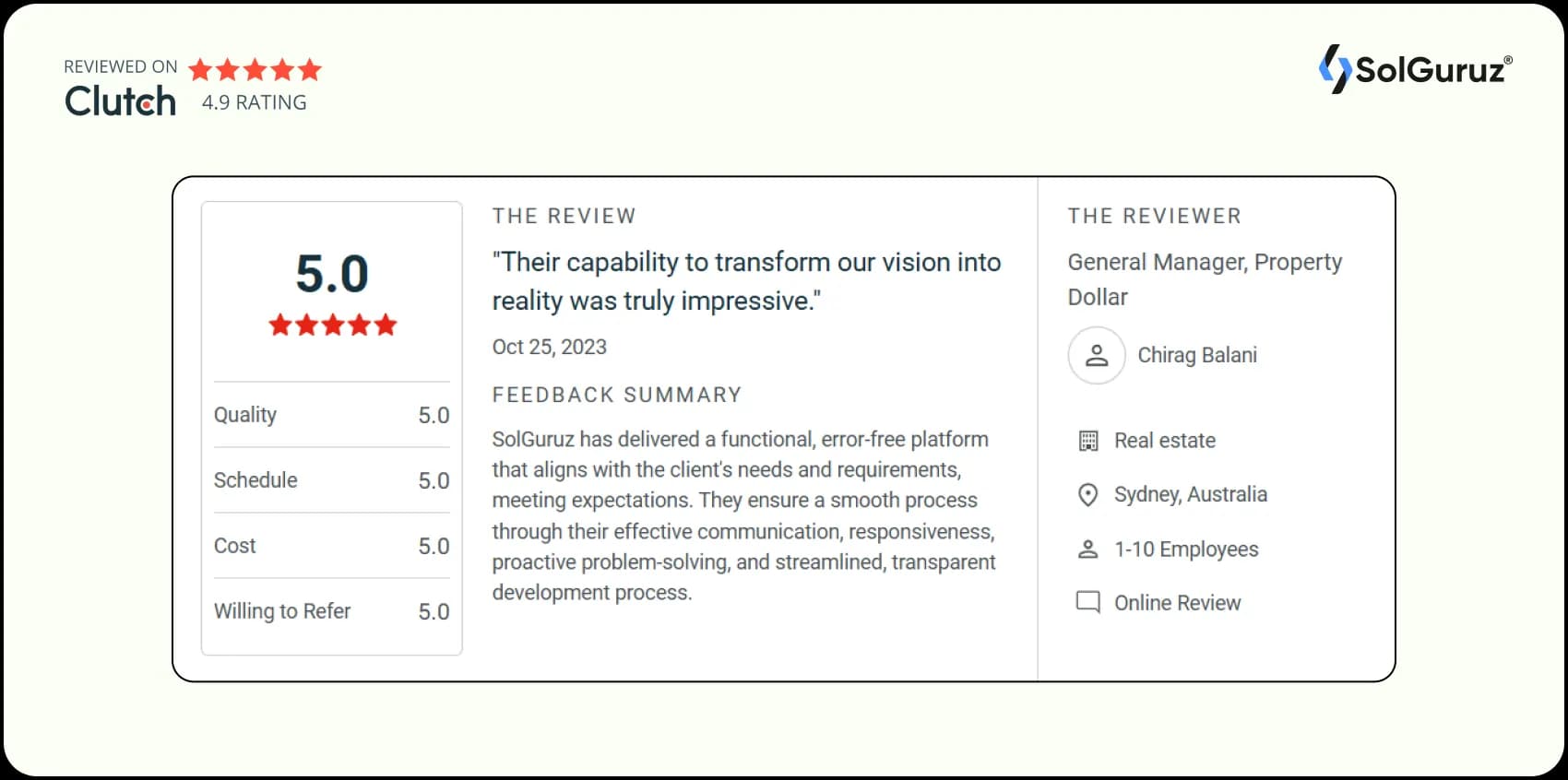Image resolution: width=1568 pixels, height=780 pixels.
Task: Click the location pin icon beside Sydney
Action: 1088,495
